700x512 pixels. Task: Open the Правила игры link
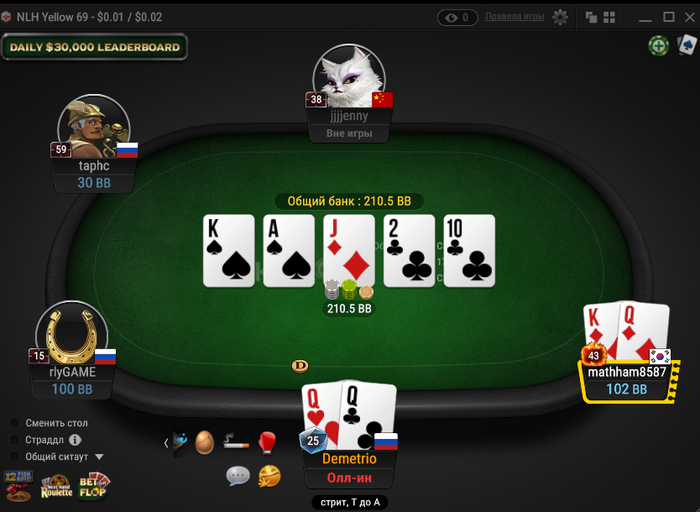click(x=514, y=17)
